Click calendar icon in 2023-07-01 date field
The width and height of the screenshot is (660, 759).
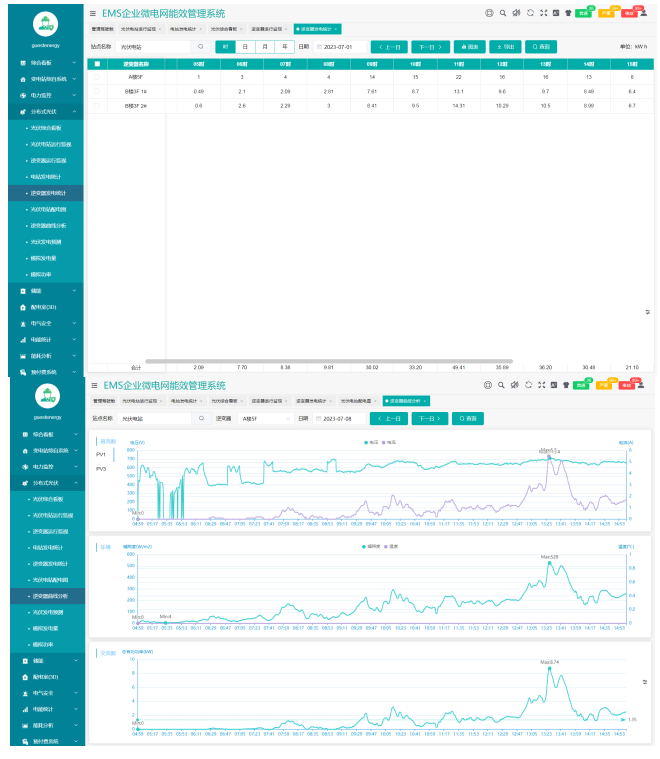pos(320,47)
